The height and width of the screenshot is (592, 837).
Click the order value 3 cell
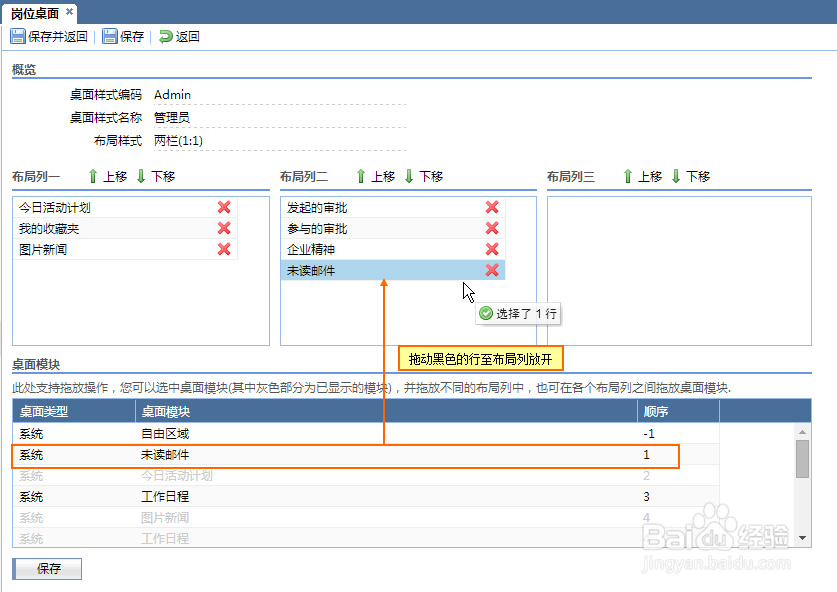pos(678,496)
